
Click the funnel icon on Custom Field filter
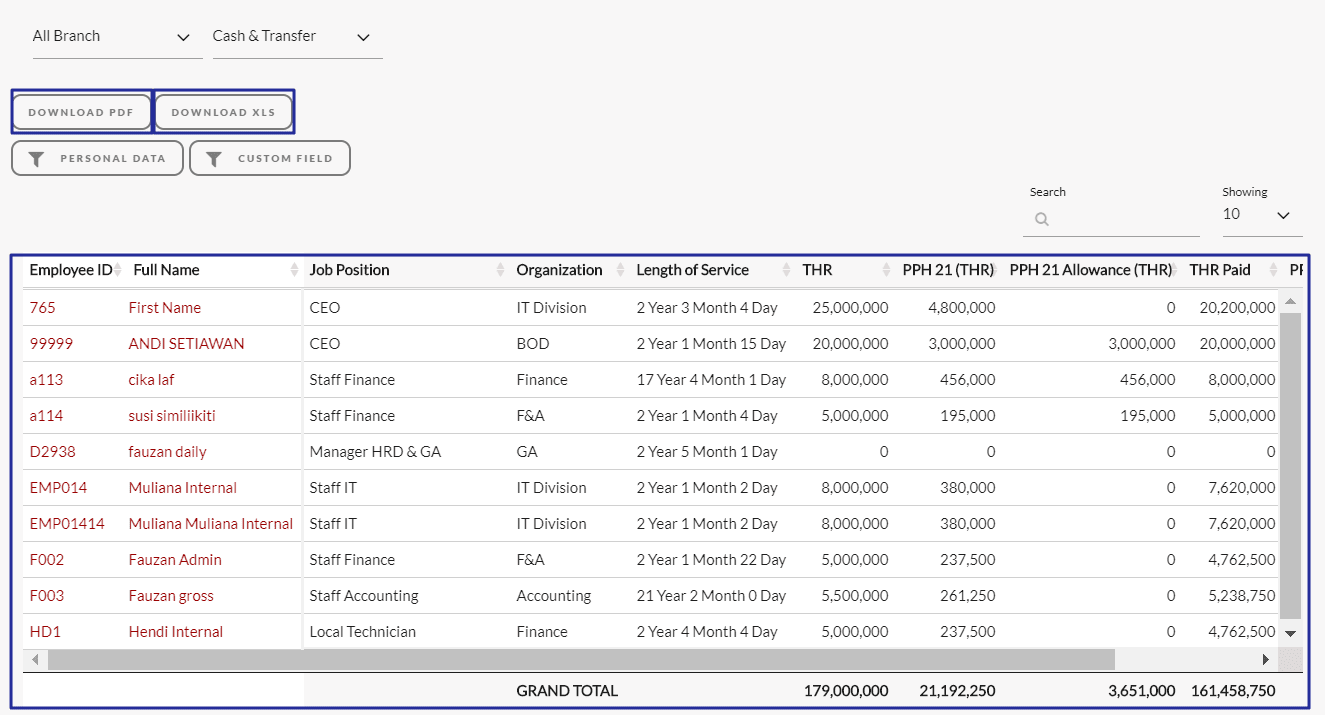[x=213, y=159]
